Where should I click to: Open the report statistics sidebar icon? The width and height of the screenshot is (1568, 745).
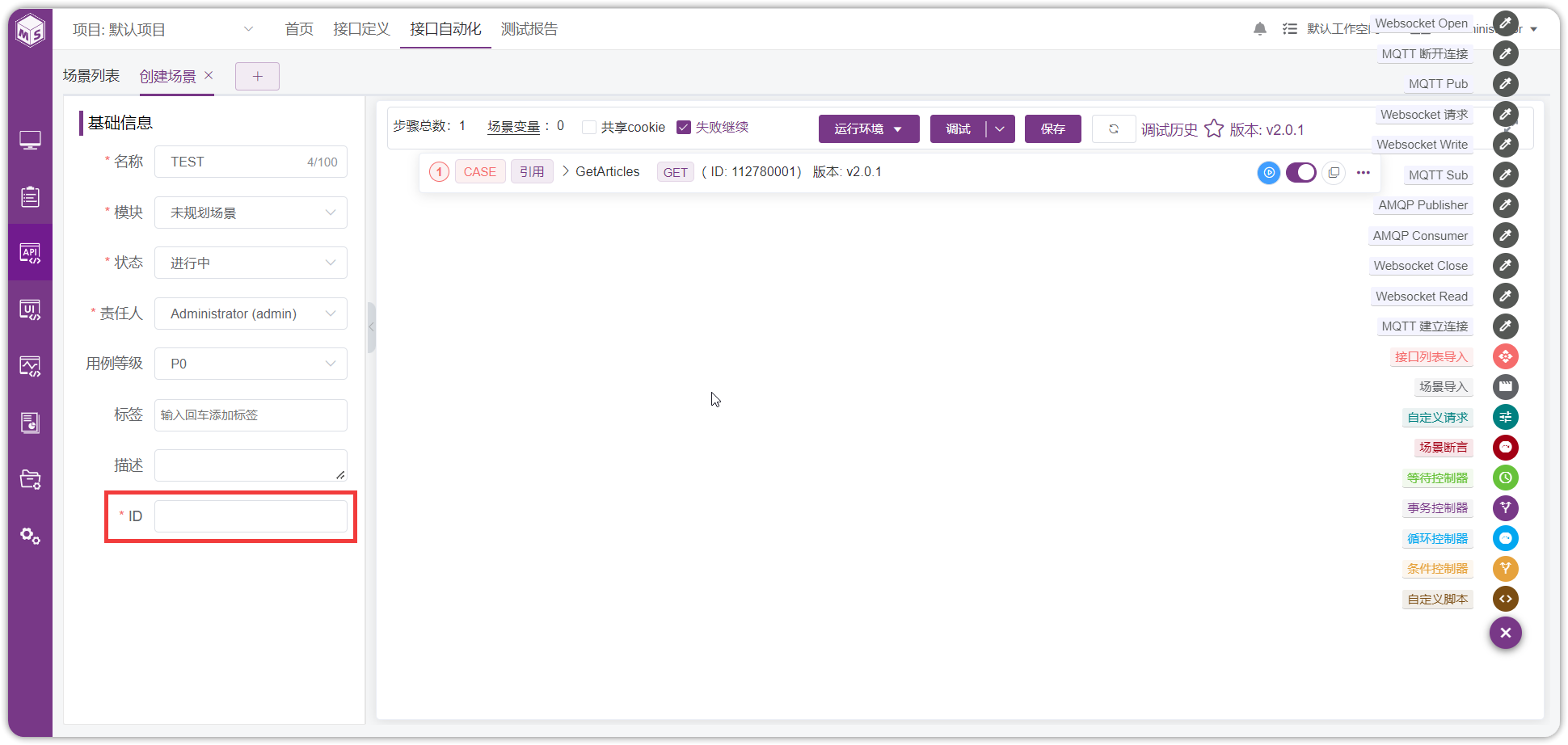[x=31, y=423]
